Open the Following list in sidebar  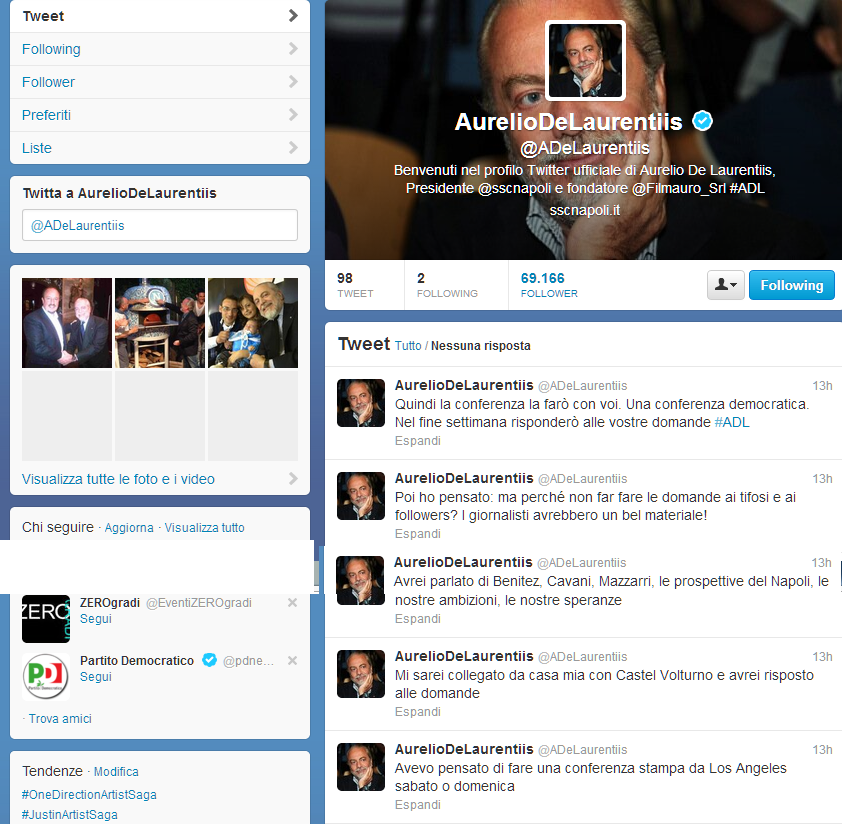[x=160, y=49]
